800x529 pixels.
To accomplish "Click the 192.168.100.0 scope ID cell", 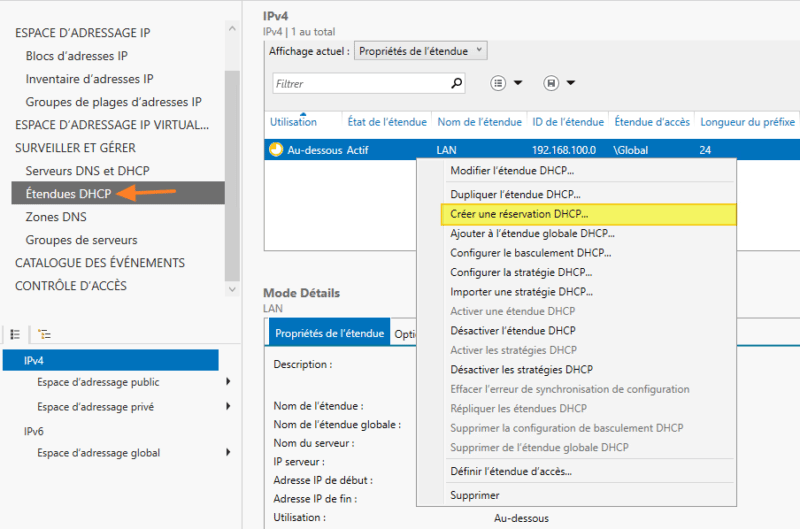I will tap(564, 150).
